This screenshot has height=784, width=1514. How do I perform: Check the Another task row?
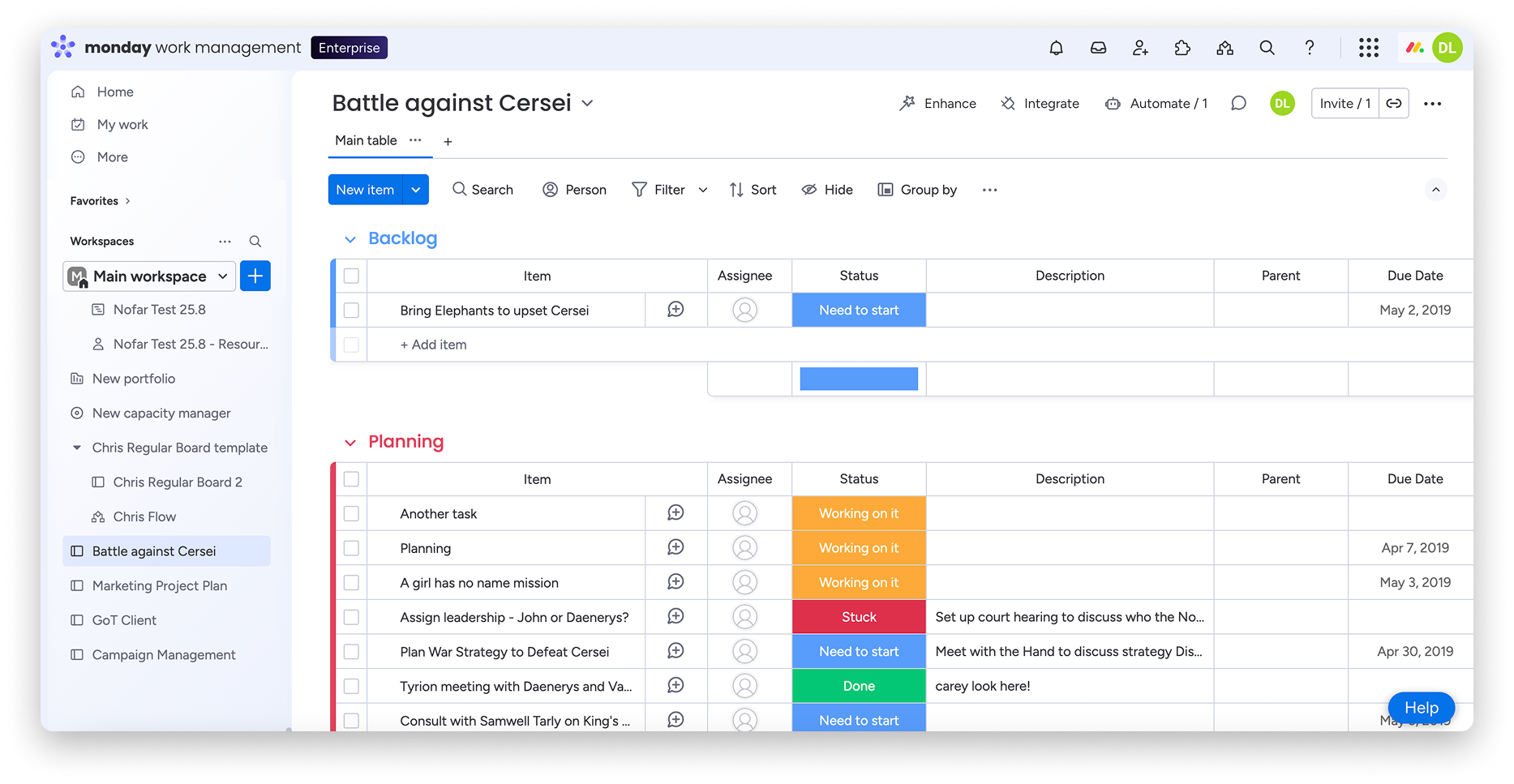click(351, 513)
